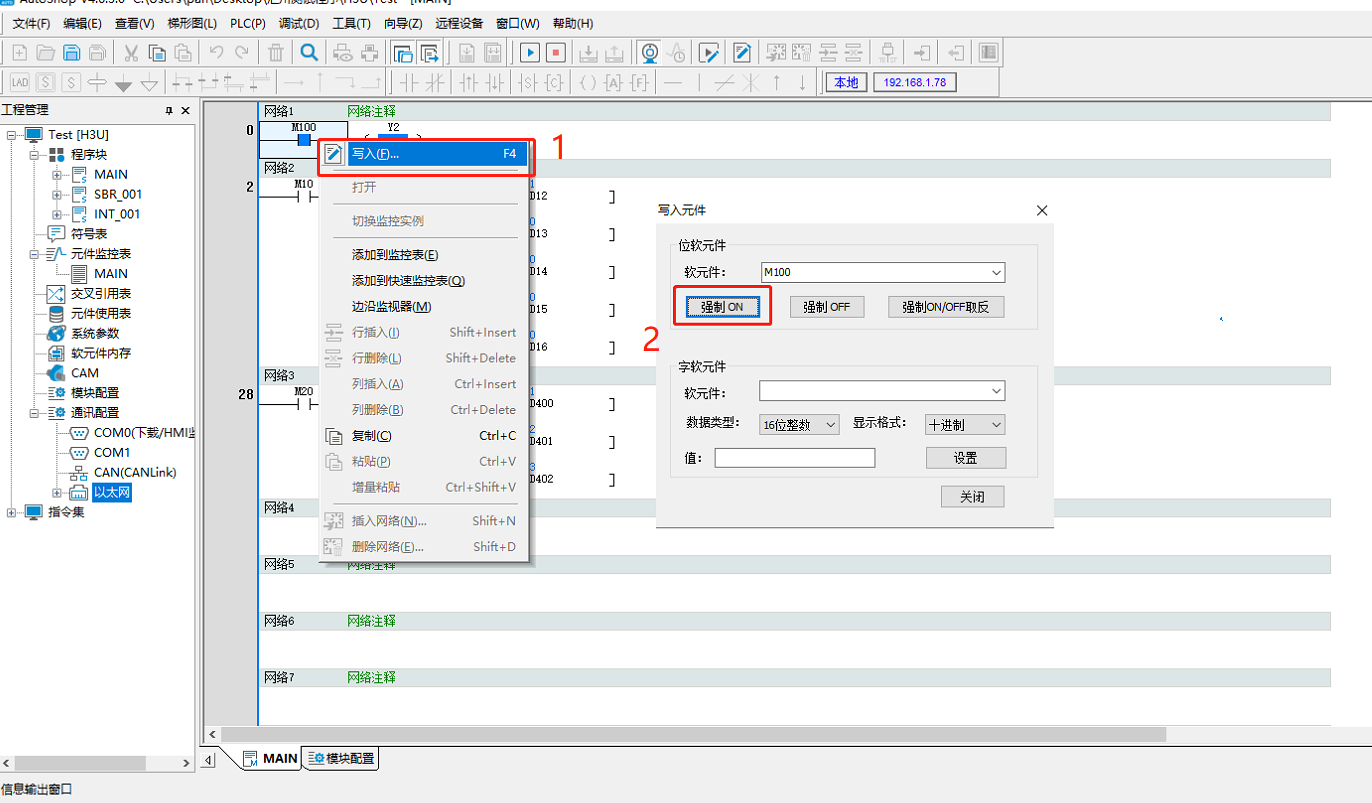
Task: Open the 字软元件 软元件 dropdown
Action: point(996,391)
